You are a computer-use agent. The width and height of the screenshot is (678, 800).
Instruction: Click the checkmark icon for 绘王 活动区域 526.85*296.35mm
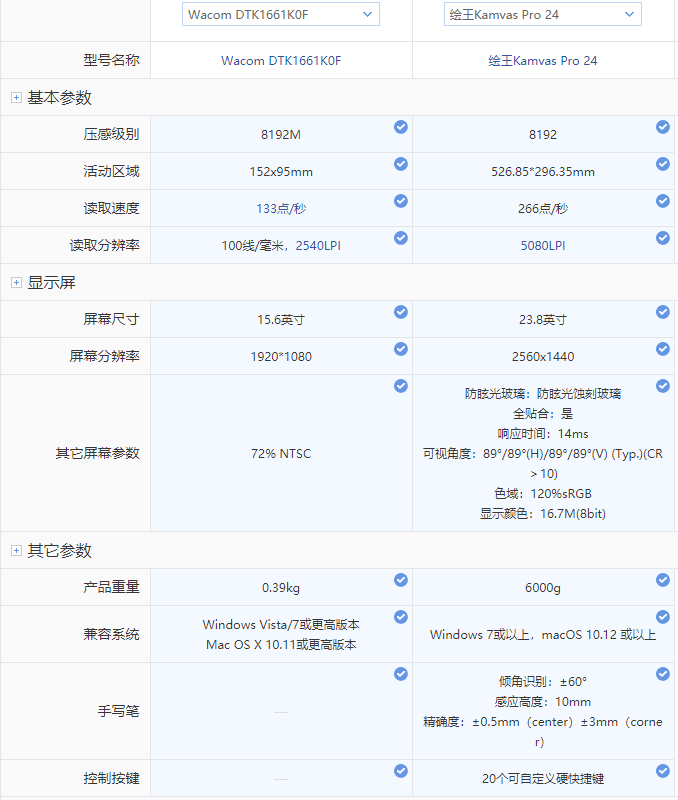pyautogui.click(x=663, y=164)
